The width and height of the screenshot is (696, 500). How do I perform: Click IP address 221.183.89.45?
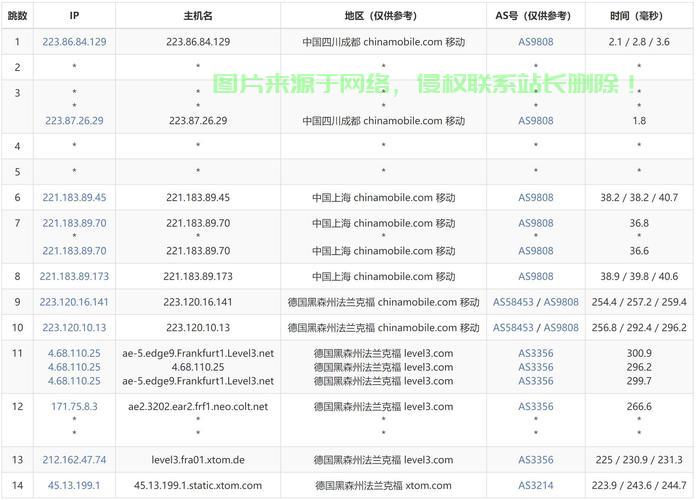[x=74, y=198]
